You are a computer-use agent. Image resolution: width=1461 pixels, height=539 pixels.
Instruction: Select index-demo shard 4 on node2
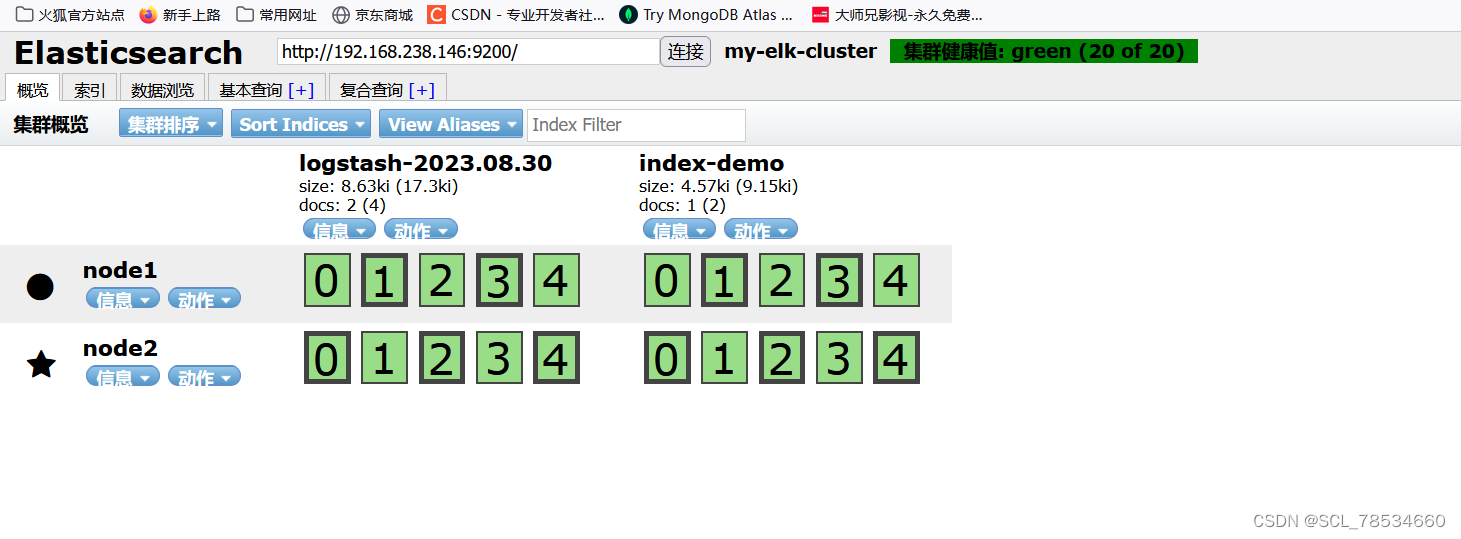(896, 358)
